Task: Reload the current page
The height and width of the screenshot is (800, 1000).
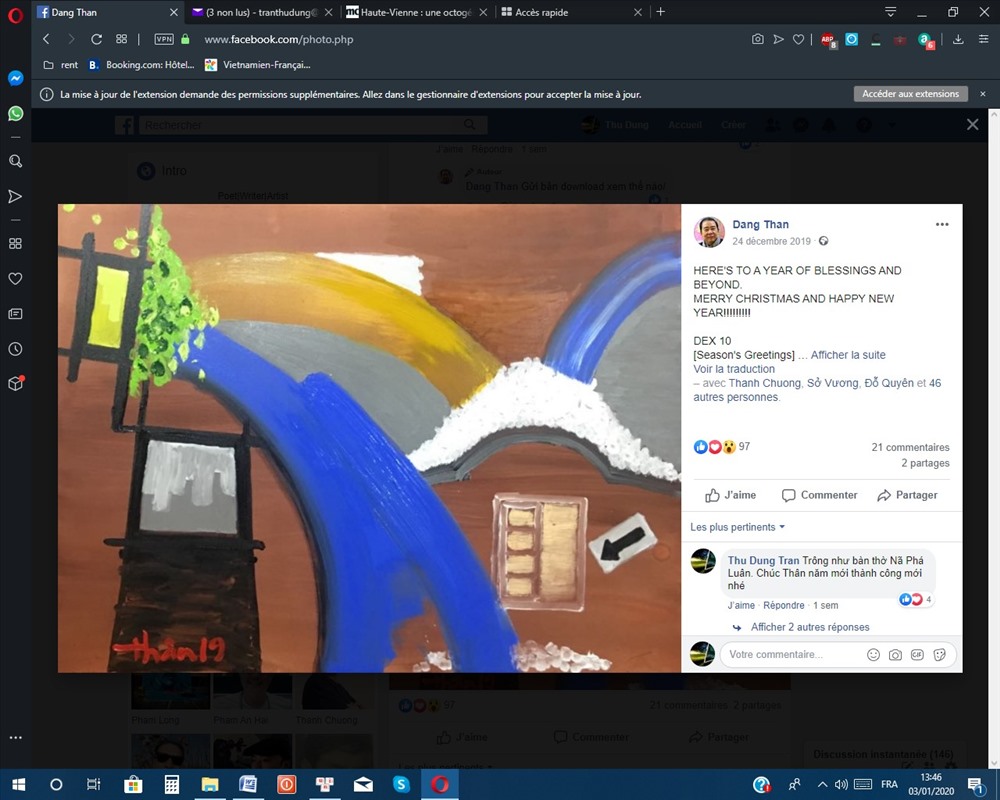Action: [x=96, y=39]
